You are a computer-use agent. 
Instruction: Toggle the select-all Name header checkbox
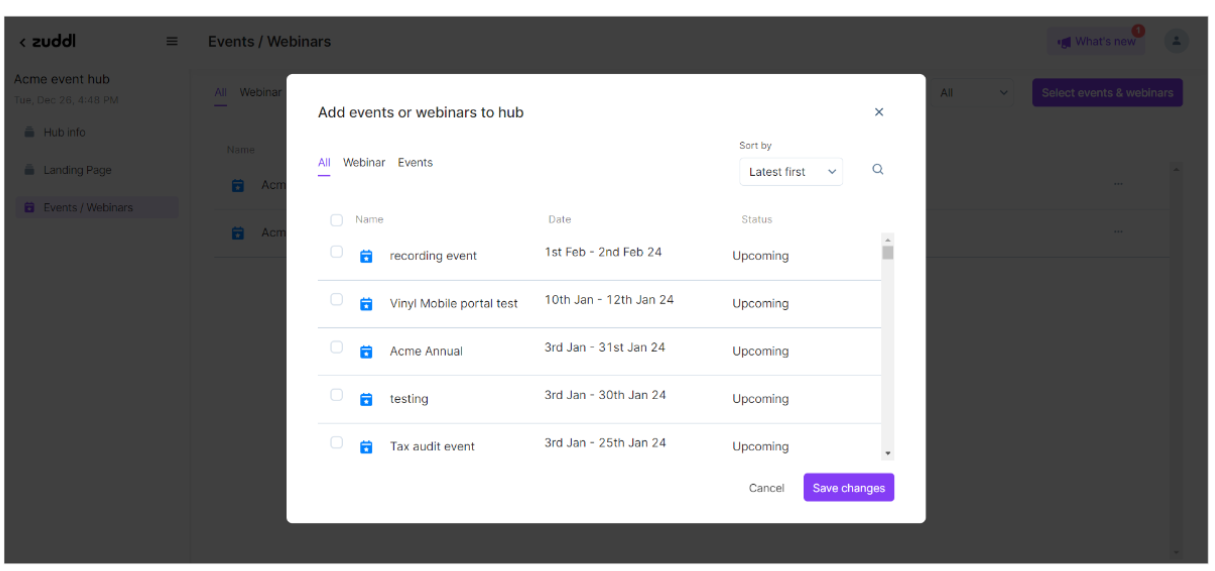point(337,220)
